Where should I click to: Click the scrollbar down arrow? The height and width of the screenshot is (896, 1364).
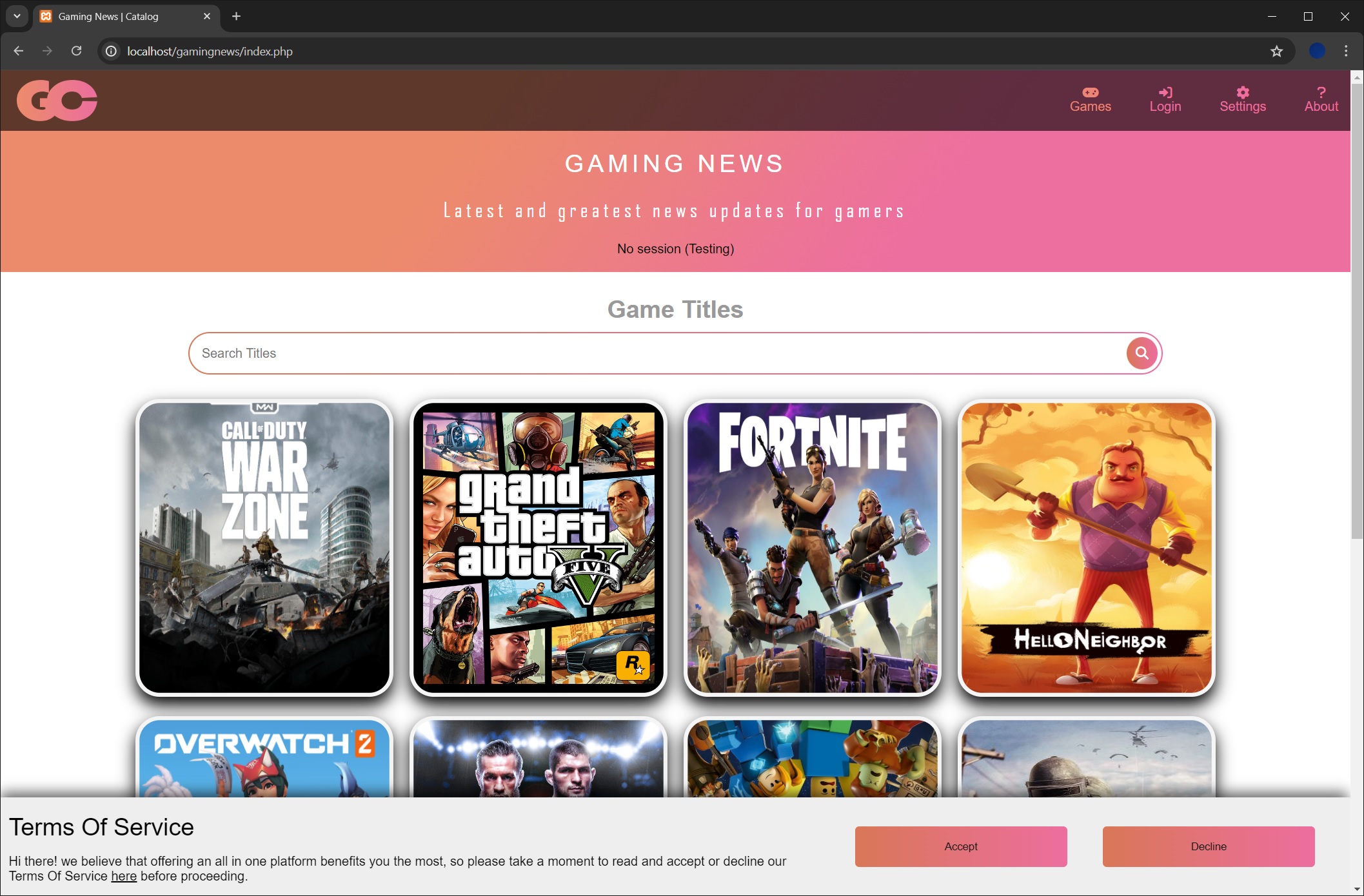[1357, 890]
